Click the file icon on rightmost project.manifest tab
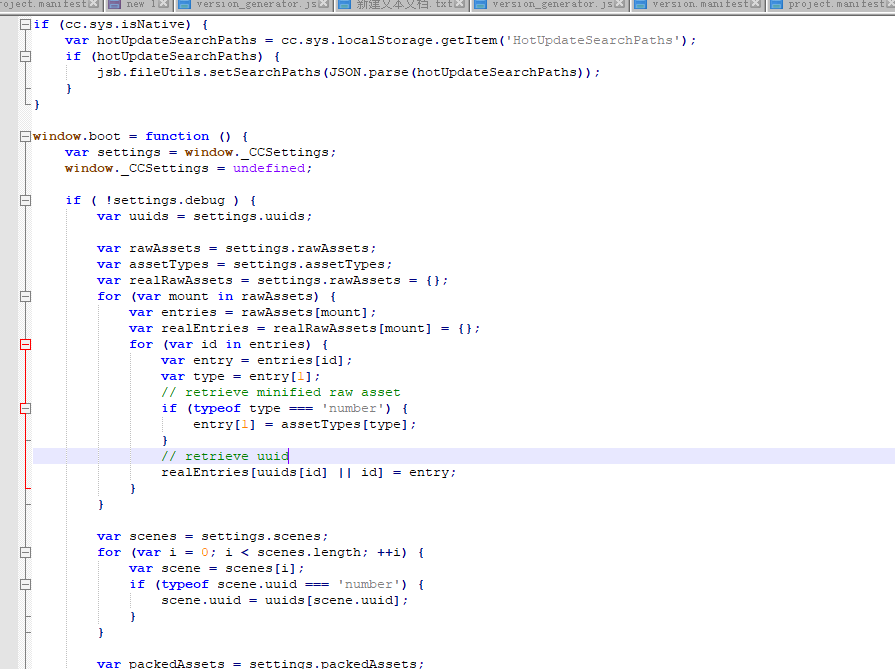 click(776, 5)
